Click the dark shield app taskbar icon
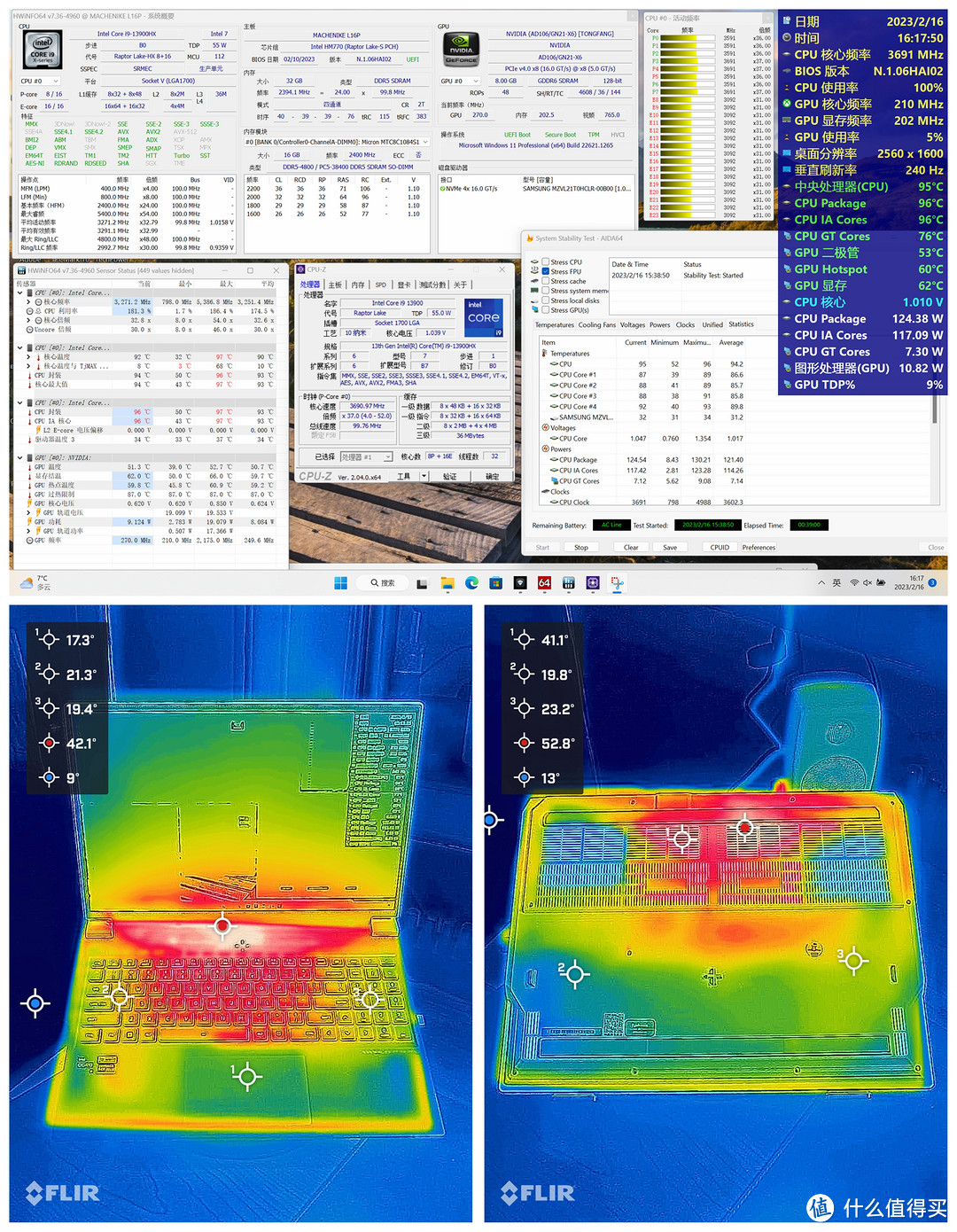 pyautogui.click(x=520, y=582)
